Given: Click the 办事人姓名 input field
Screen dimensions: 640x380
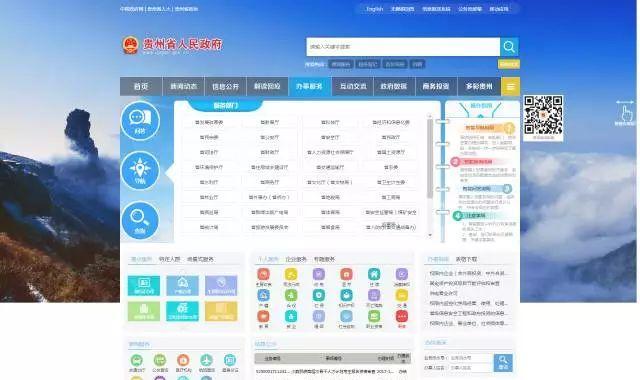Looking at the screenshot, I should click(471, 368).
